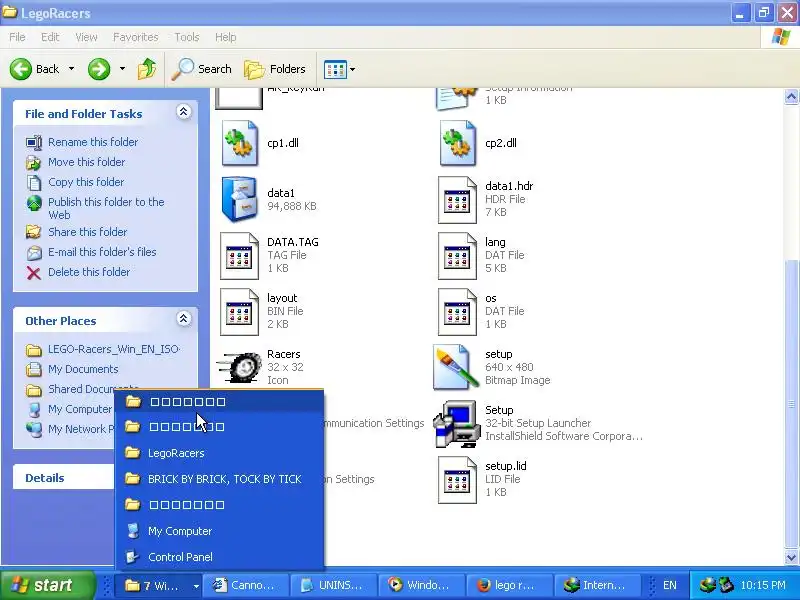Select the cp2.dll file icon
This screenshot has width=800, height=600.
458,143
